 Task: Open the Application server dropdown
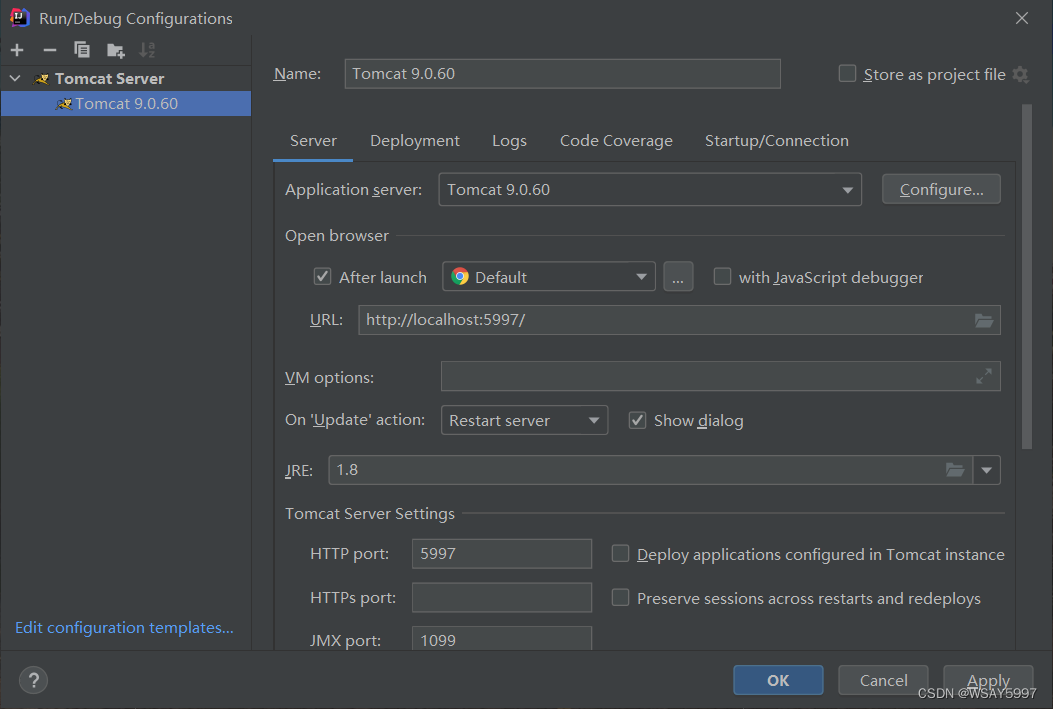coord(649,190)
